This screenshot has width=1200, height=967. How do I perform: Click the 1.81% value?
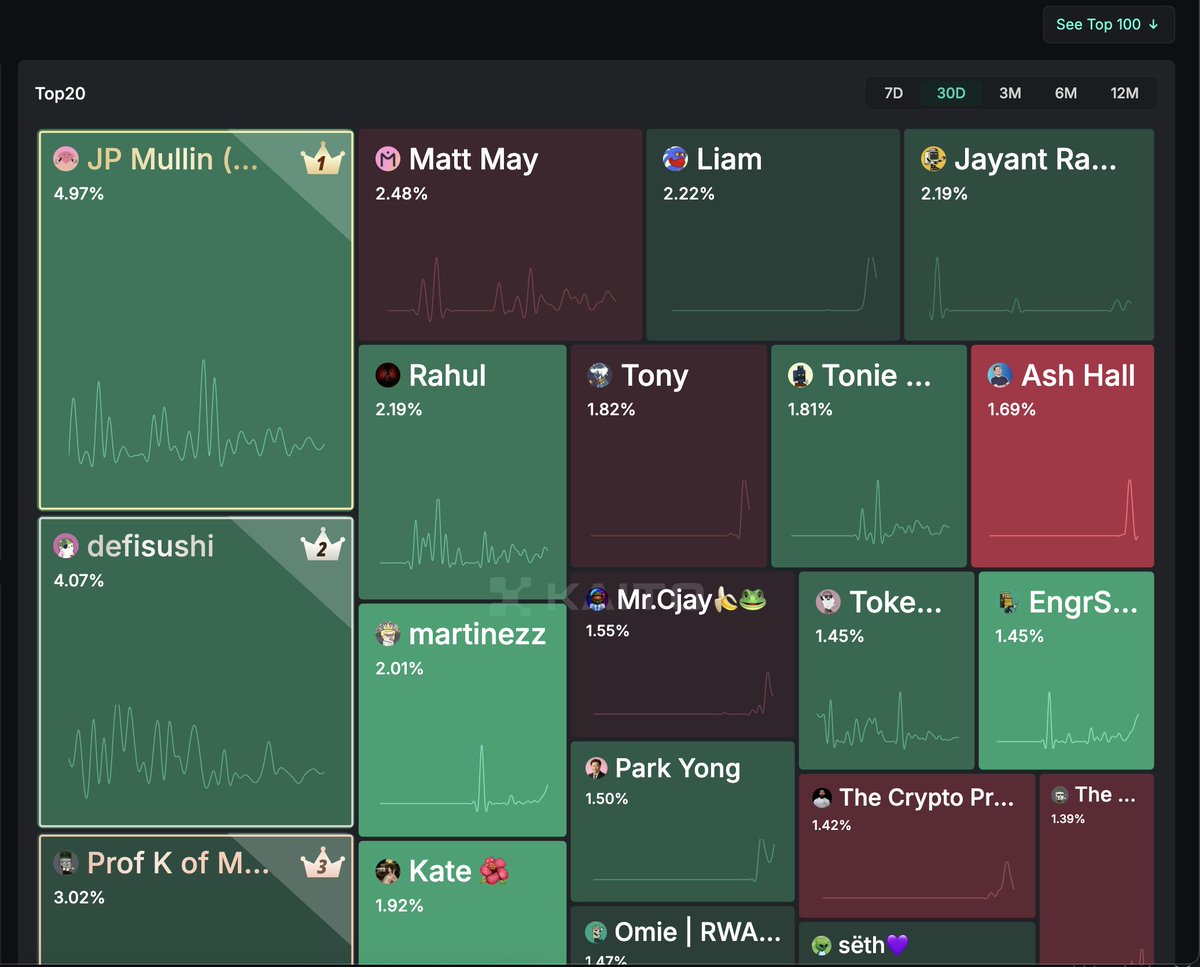[812, 409]
